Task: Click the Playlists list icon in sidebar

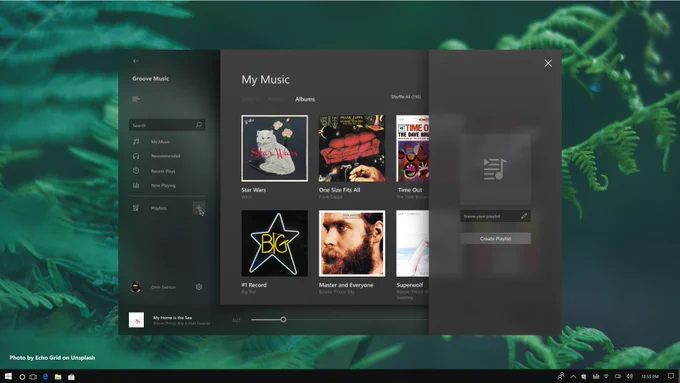Action: click(x=136, y=208)
